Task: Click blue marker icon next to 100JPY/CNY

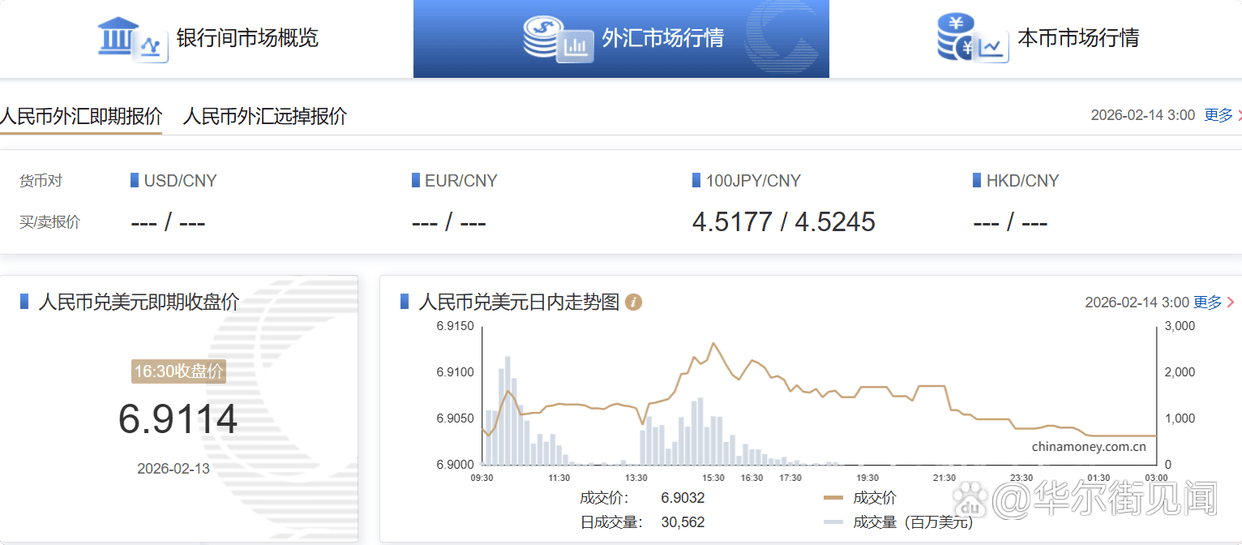Action: click(697, 181)
